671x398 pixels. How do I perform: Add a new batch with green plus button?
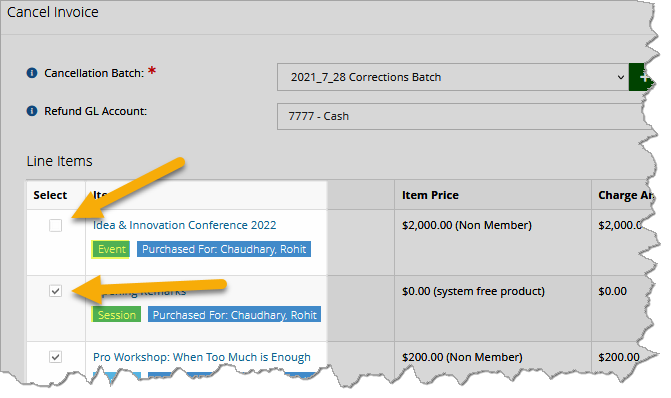(x=641, y=77)
